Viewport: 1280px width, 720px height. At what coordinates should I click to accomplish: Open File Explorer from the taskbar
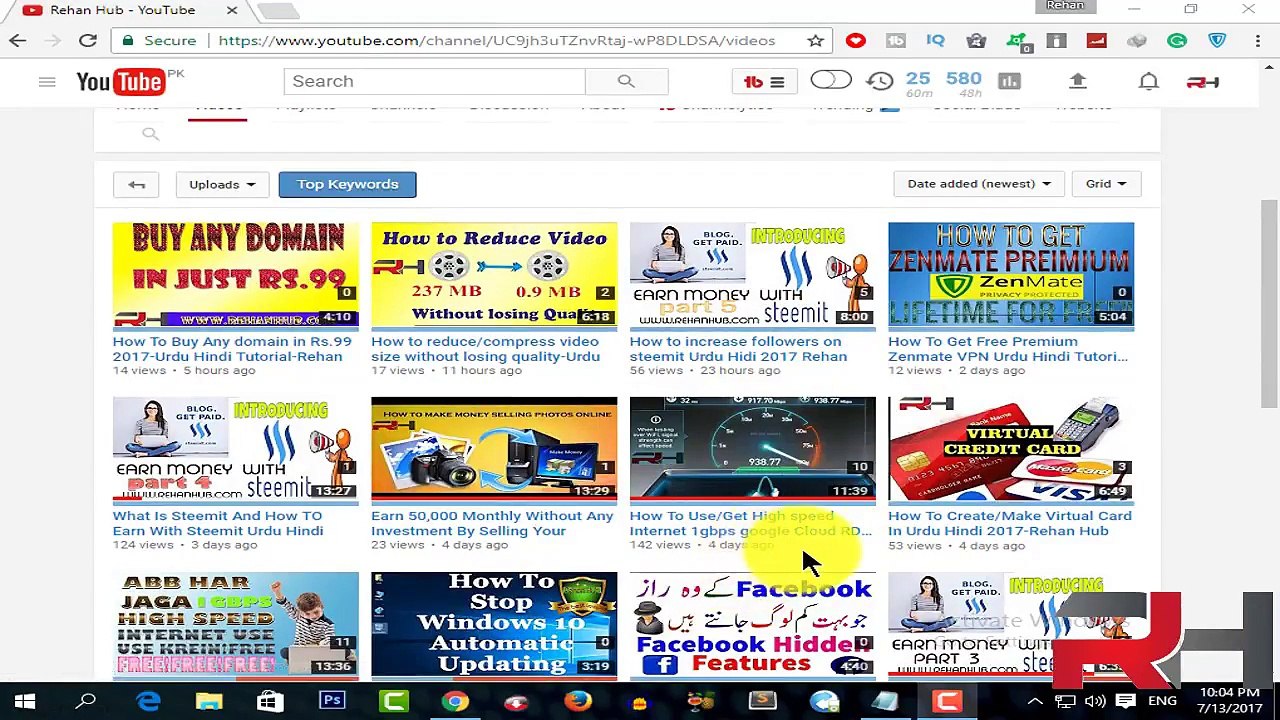209,702
